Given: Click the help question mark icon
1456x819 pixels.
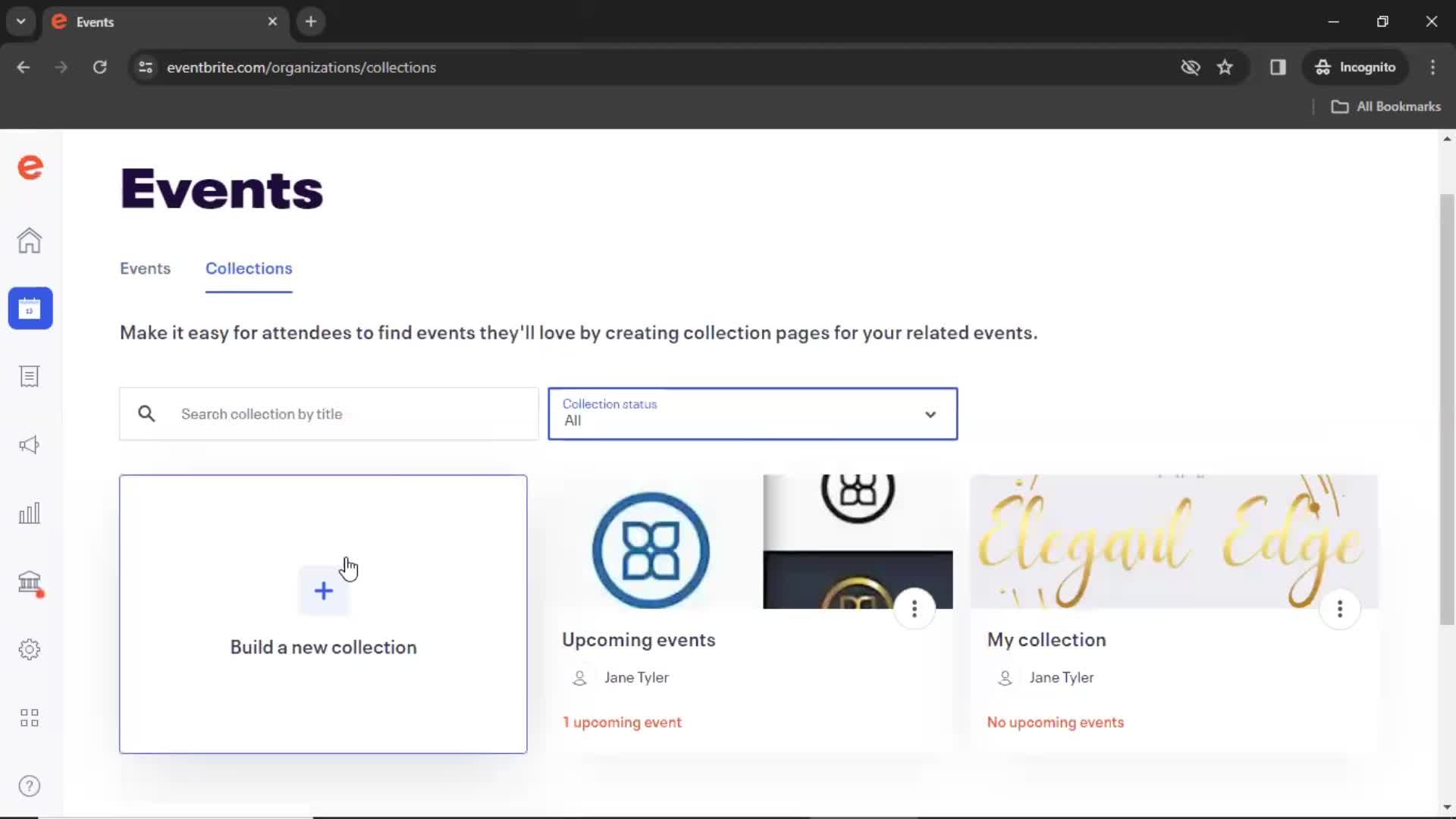Looking at the screenshot, I should coord(29,786).
